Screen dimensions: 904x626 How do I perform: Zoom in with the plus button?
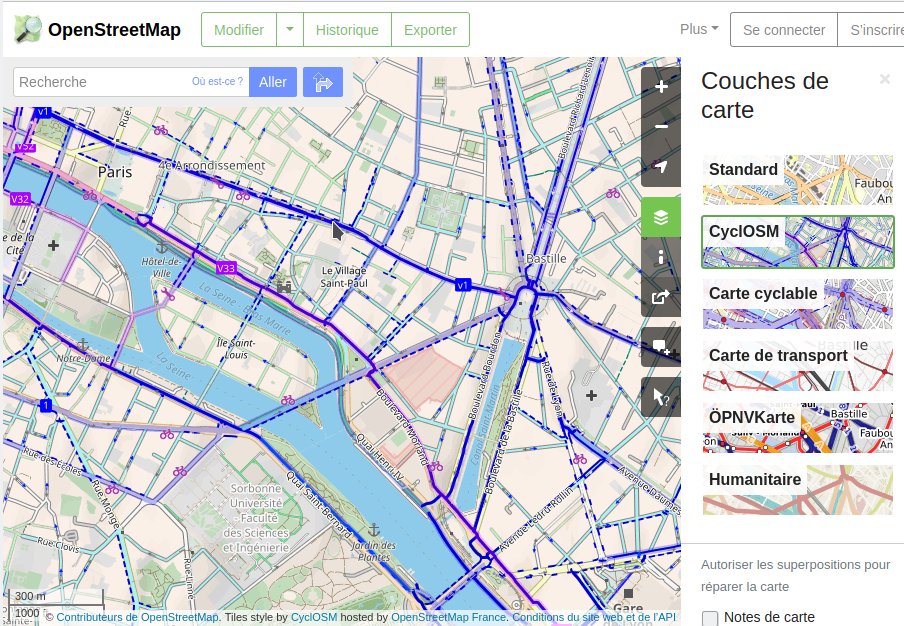pos(661,86)
